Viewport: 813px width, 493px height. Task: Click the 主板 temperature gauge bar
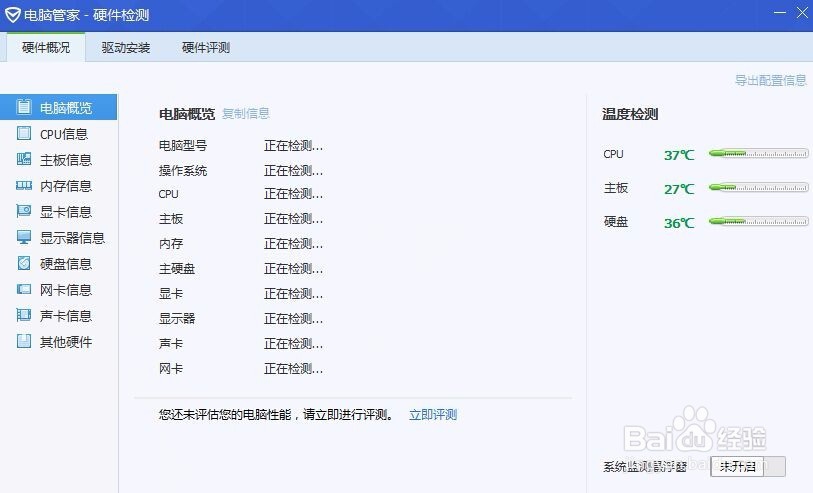point(758,187)
